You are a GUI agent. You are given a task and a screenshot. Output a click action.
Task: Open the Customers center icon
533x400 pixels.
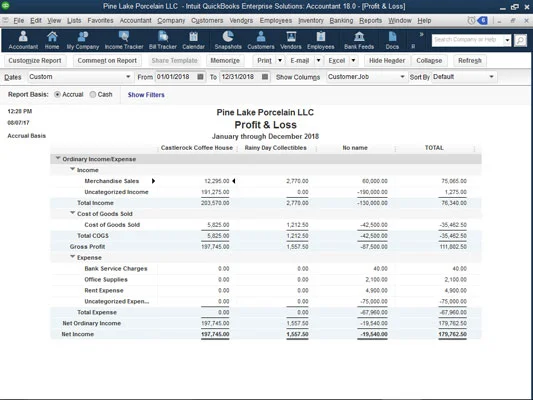click(x=261, y=40)
